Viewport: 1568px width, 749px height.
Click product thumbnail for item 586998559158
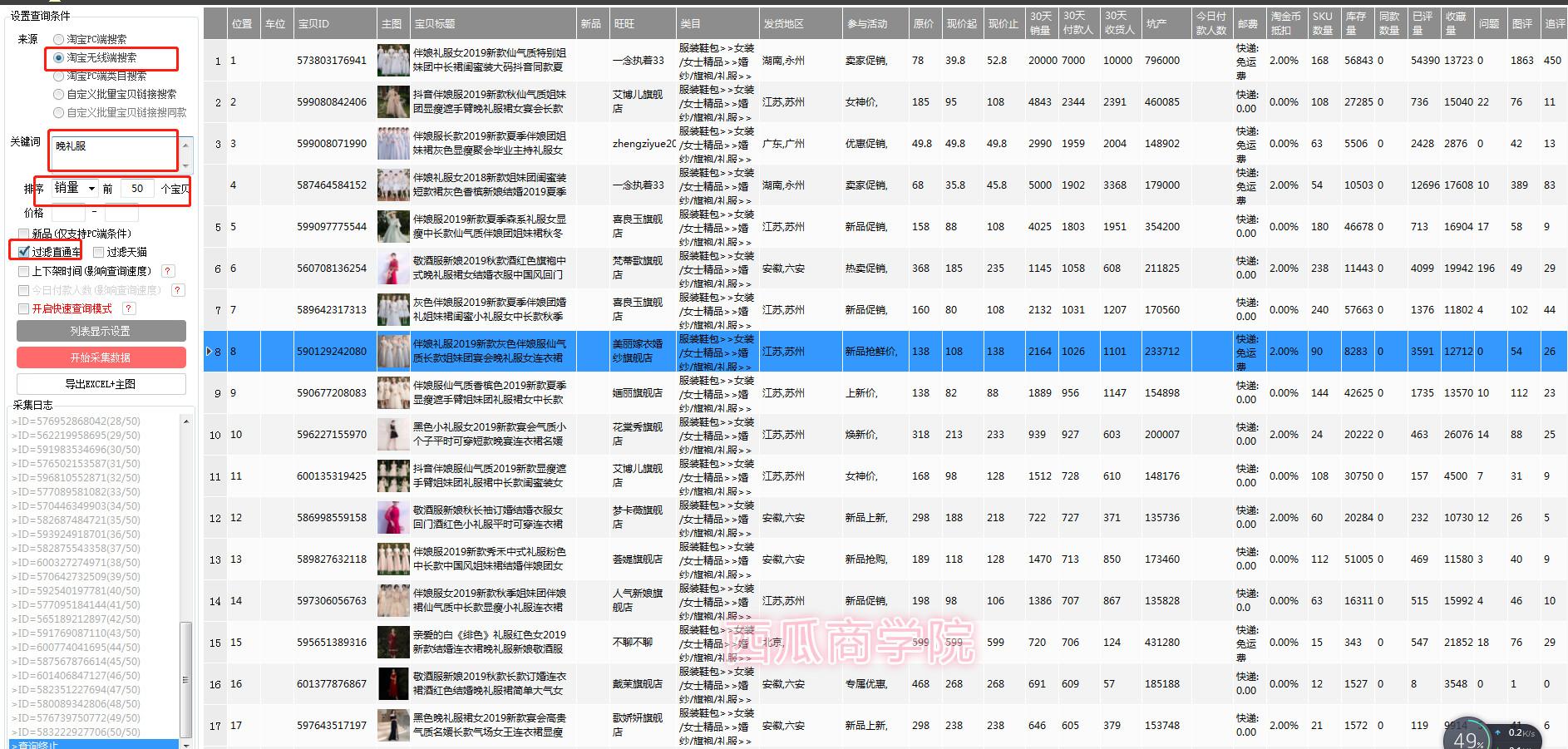[x=393, y=518]
